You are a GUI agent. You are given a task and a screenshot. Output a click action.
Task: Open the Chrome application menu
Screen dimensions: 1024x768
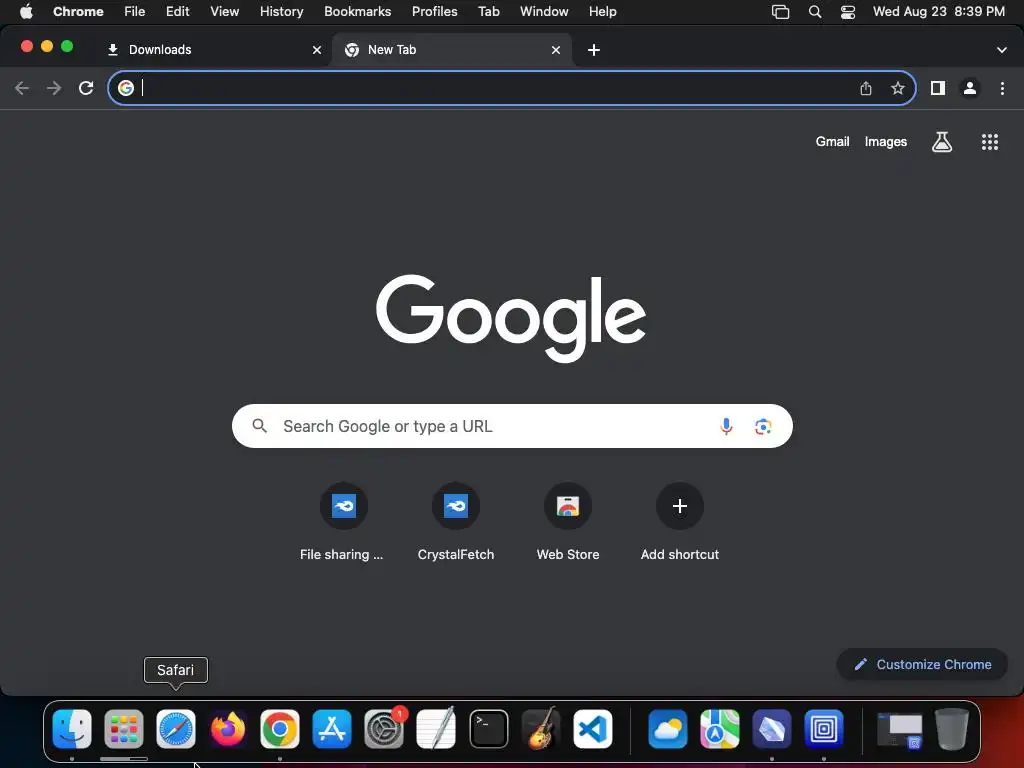[78, 11]
